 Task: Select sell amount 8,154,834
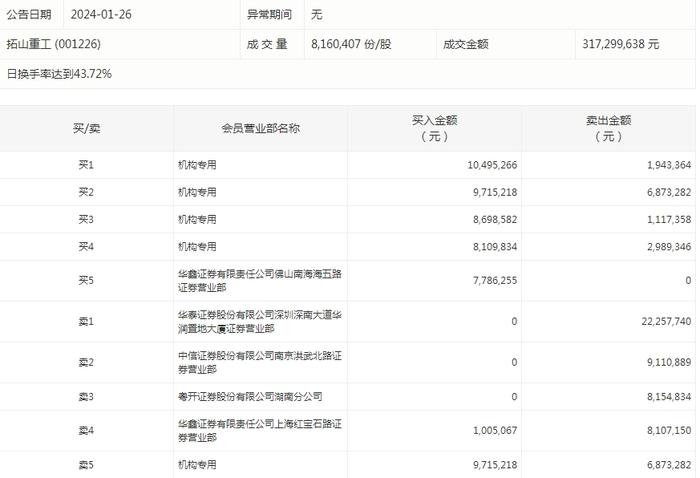(669, 396)
